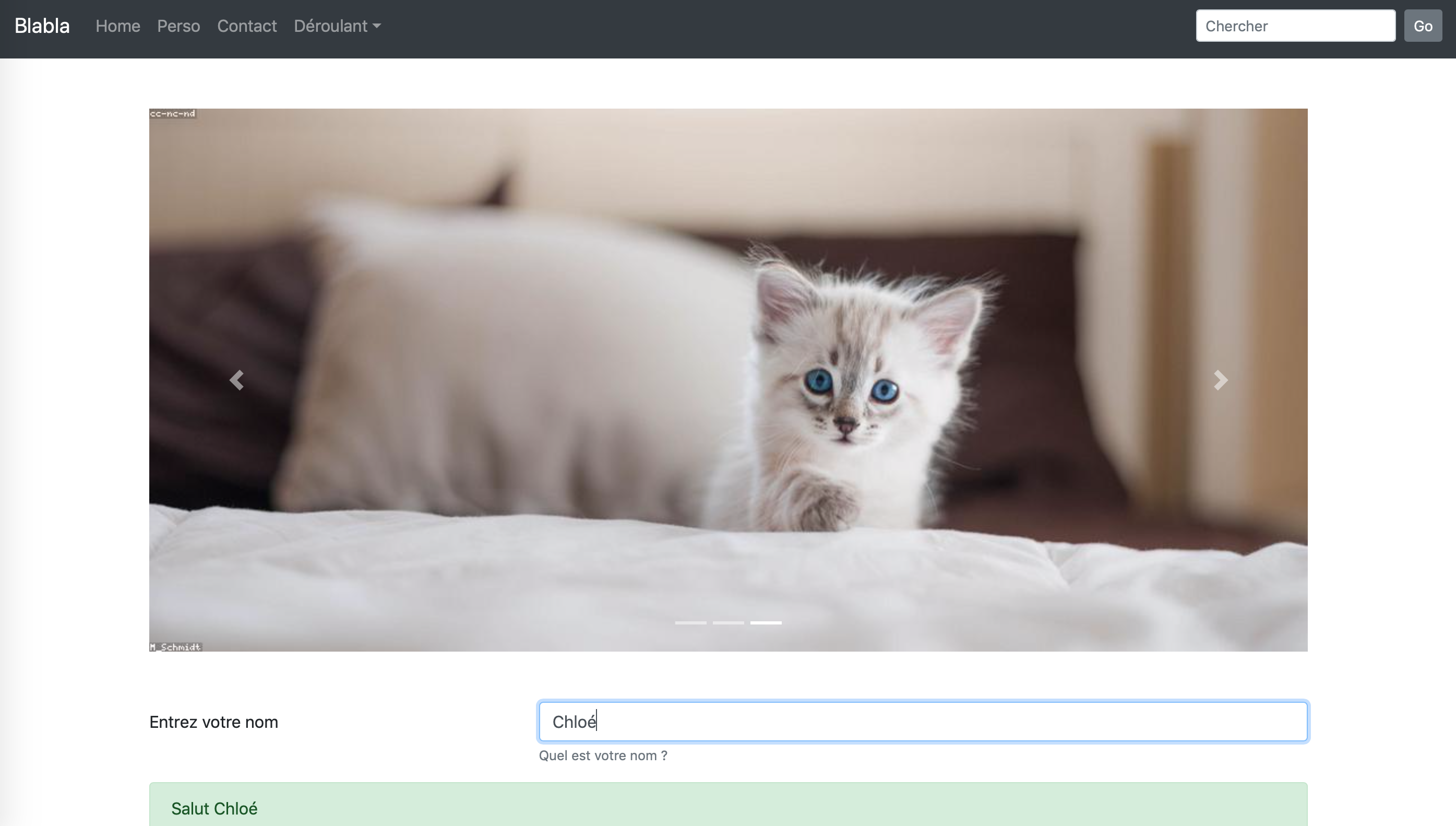Click the Entrez votre nom label
Screen dimensions: 1456x826
click(x=213, y=722)
